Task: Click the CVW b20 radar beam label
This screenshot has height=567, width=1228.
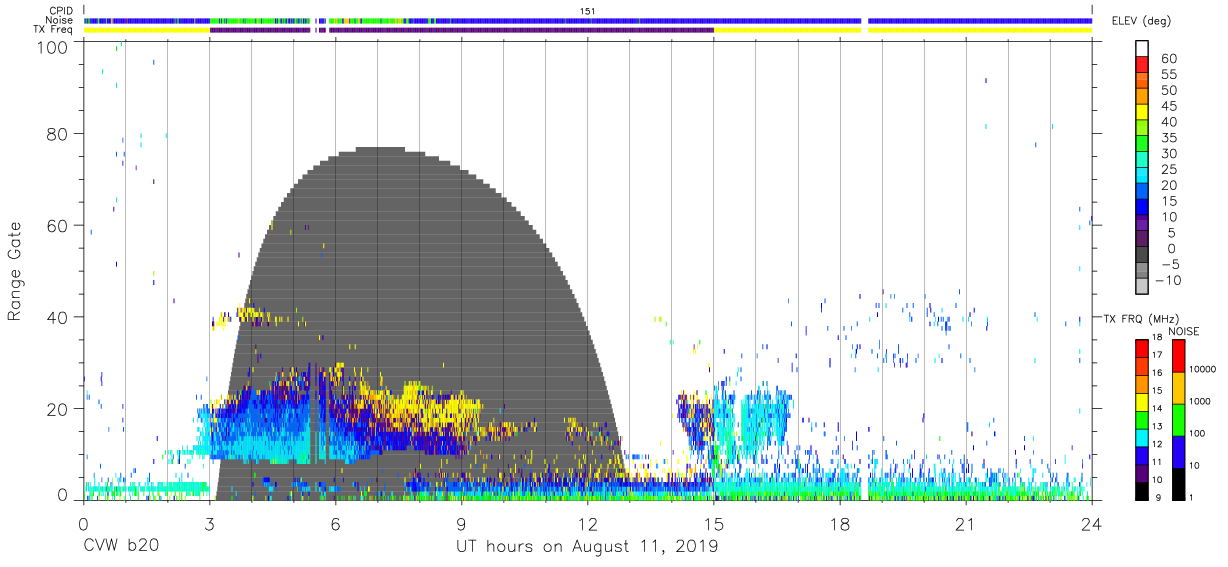Action: click(120, 547)
